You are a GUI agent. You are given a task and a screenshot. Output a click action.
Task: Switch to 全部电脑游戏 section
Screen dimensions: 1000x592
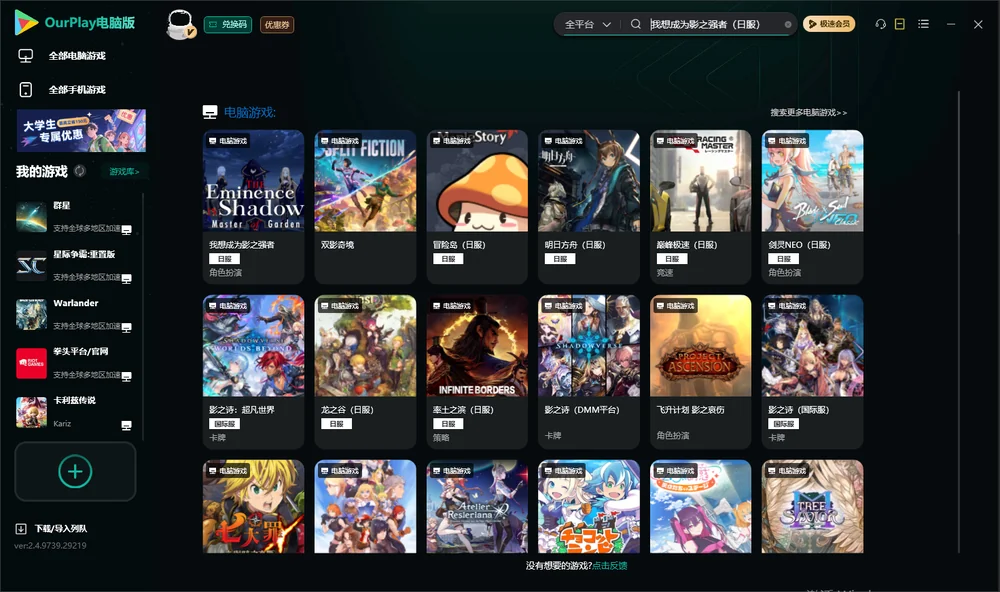(62, 56)
